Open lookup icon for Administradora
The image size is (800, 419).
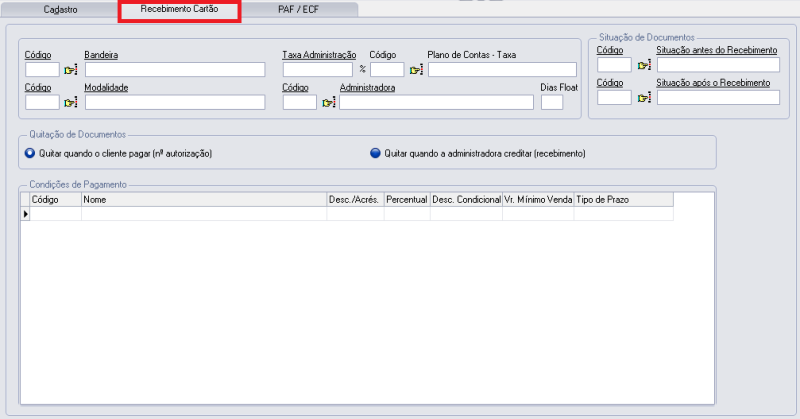(x=328, y=102)
